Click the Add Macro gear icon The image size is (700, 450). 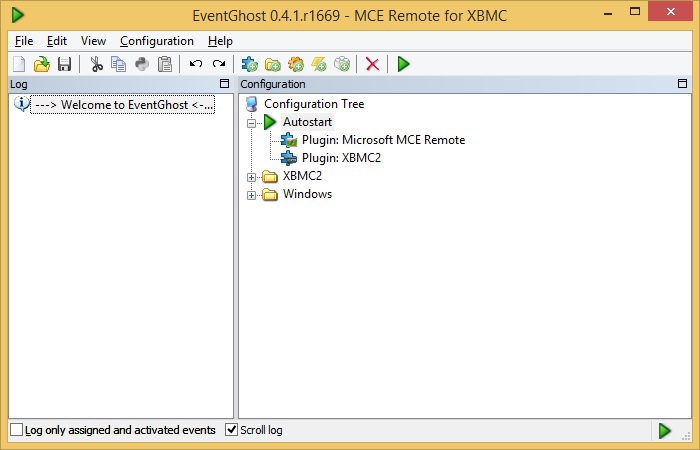(x=296, y=64)
